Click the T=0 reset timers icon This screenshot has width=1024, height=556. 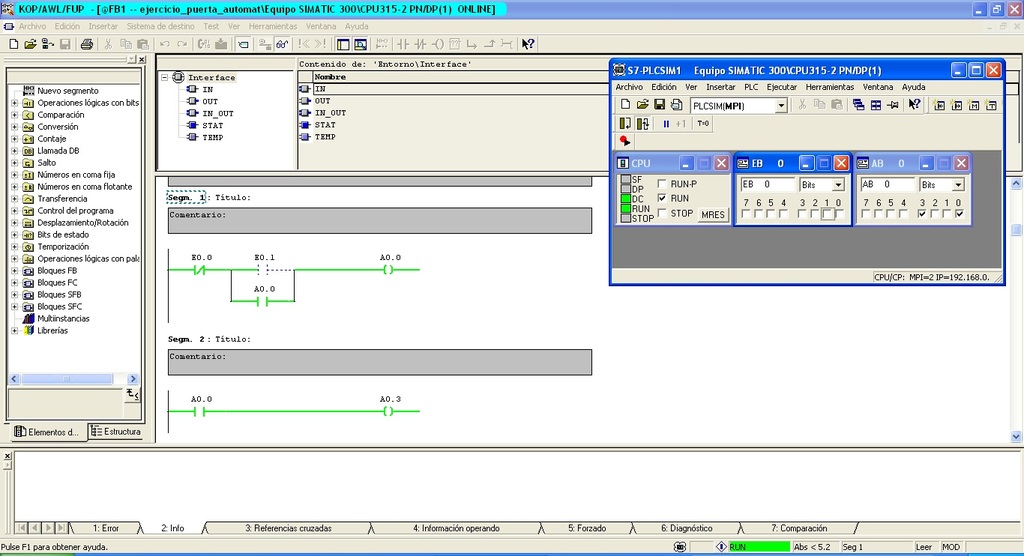pyautogui.click(x=703, y=124)
